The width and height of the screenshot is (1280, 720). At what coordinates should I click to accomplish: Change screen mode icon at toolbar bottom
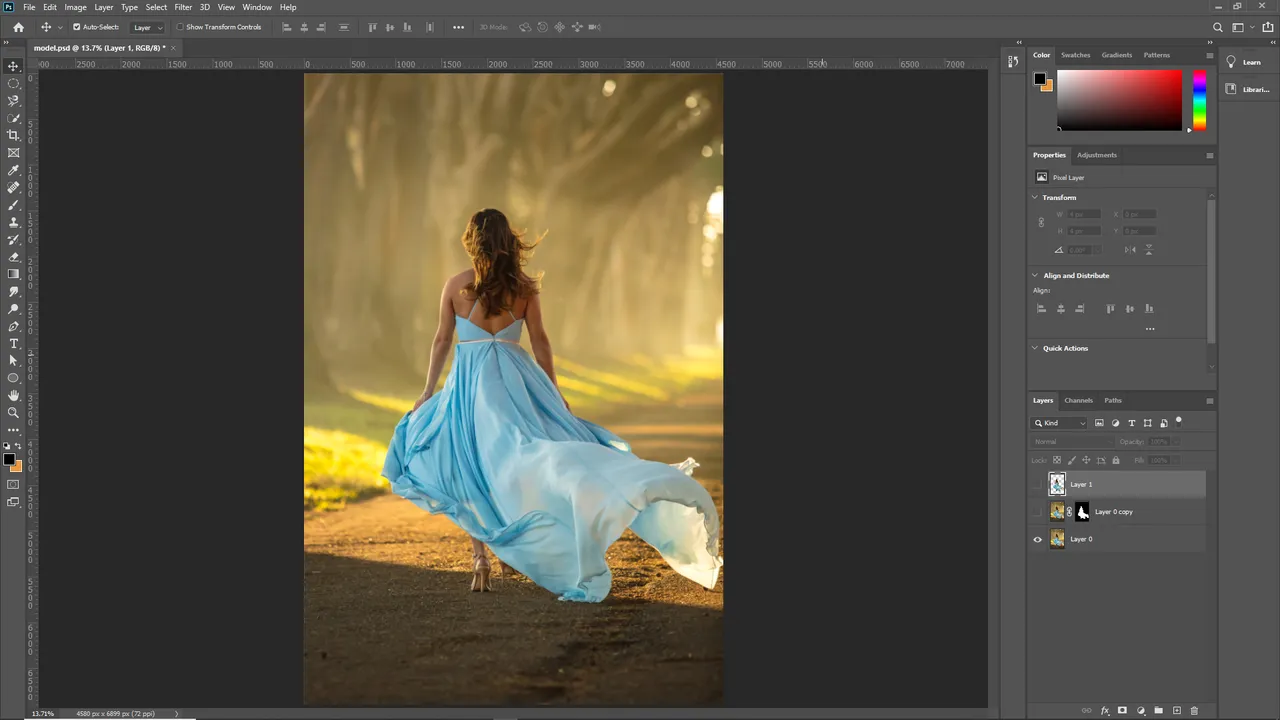tap(13, 502)
